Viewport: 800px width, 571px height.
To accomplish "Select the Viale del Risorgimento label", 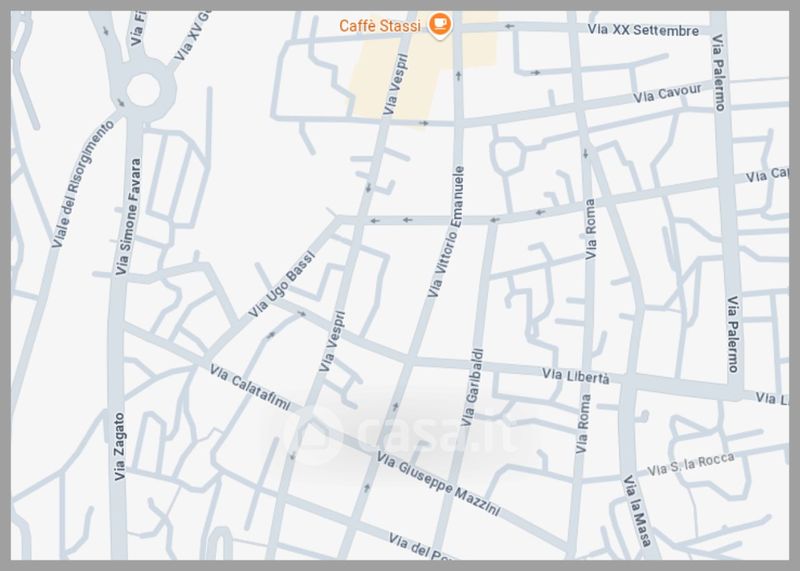I will click(82, 183).
